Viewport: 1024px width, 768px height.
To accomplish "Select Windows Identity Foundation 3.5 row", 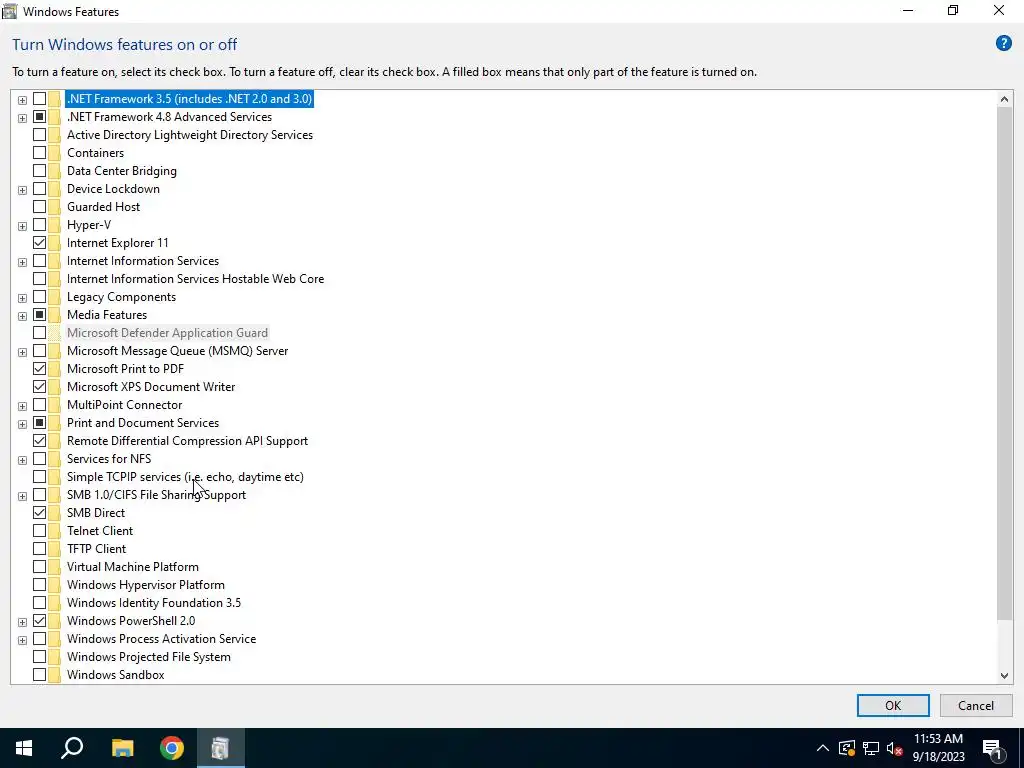I will pyautogui.click(x=153, y=603).
